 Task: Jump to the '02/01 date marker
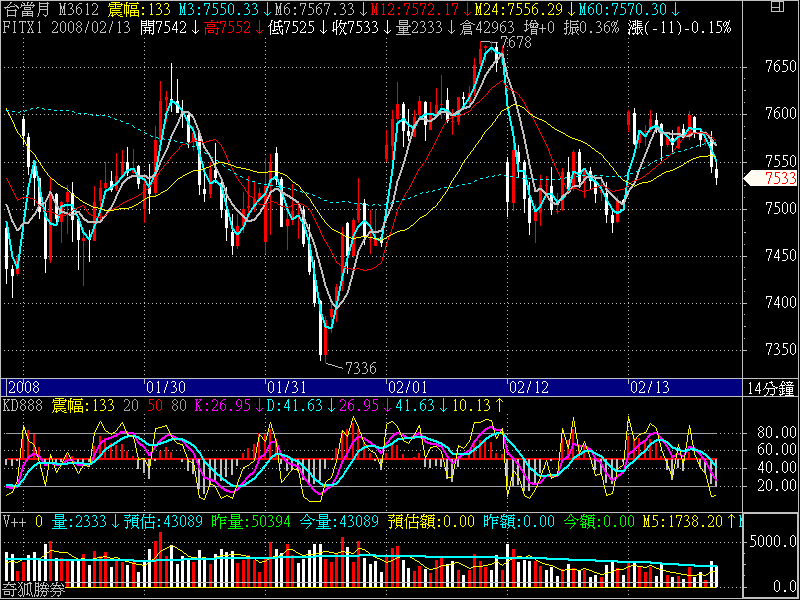(407, 386)
